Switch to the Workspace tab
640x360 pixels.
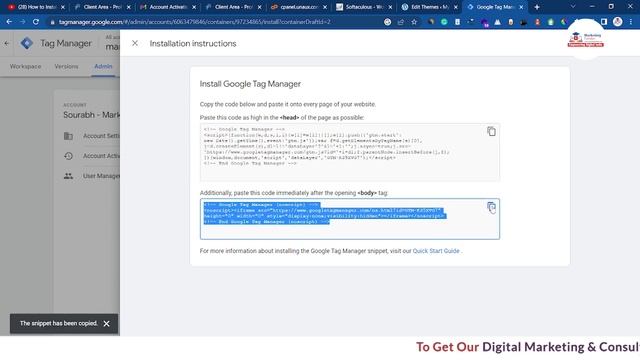tap(25, 66)
